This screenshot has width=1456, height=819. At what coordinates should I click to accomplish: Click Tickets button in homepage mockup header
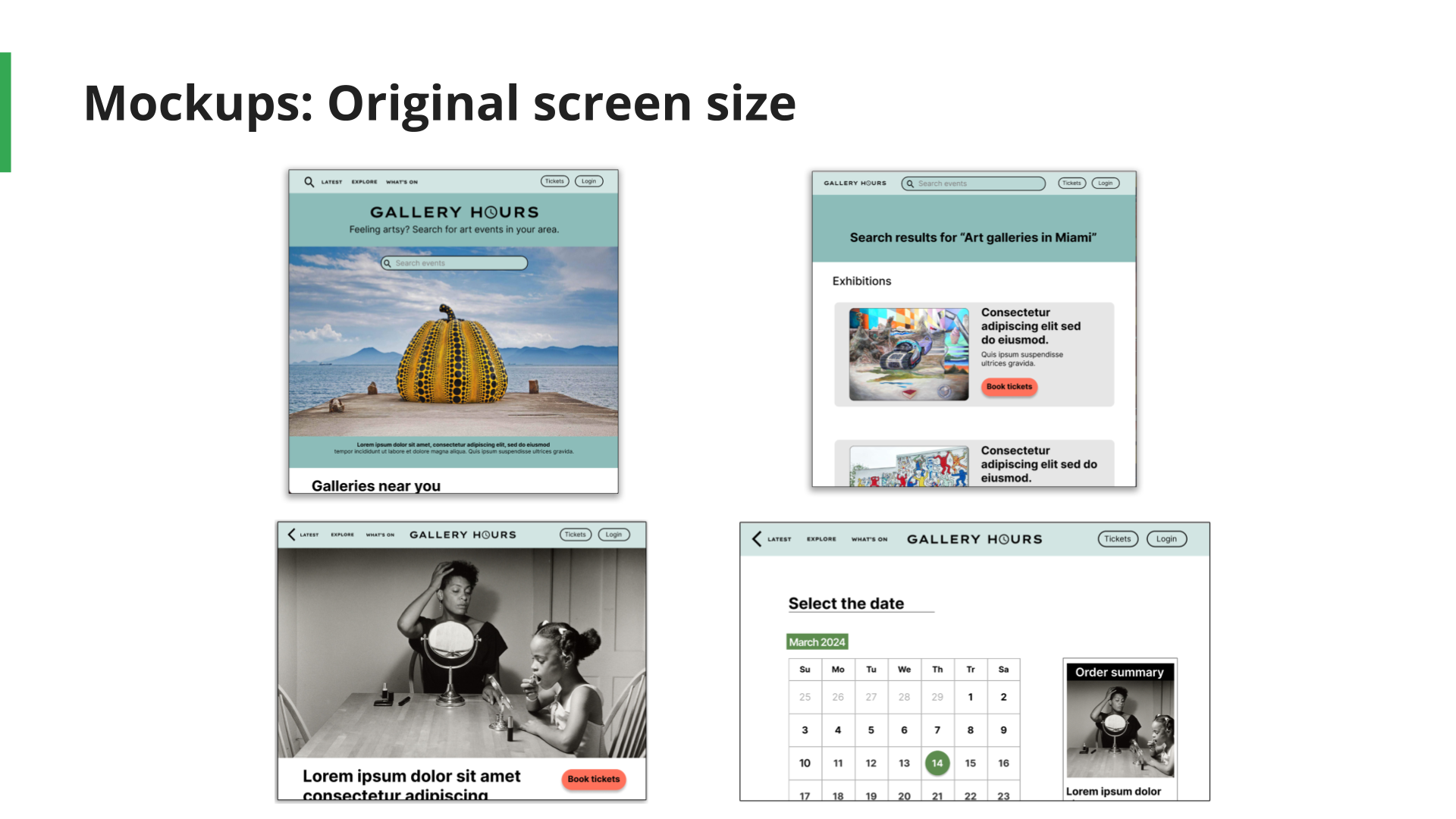(554, 181)
